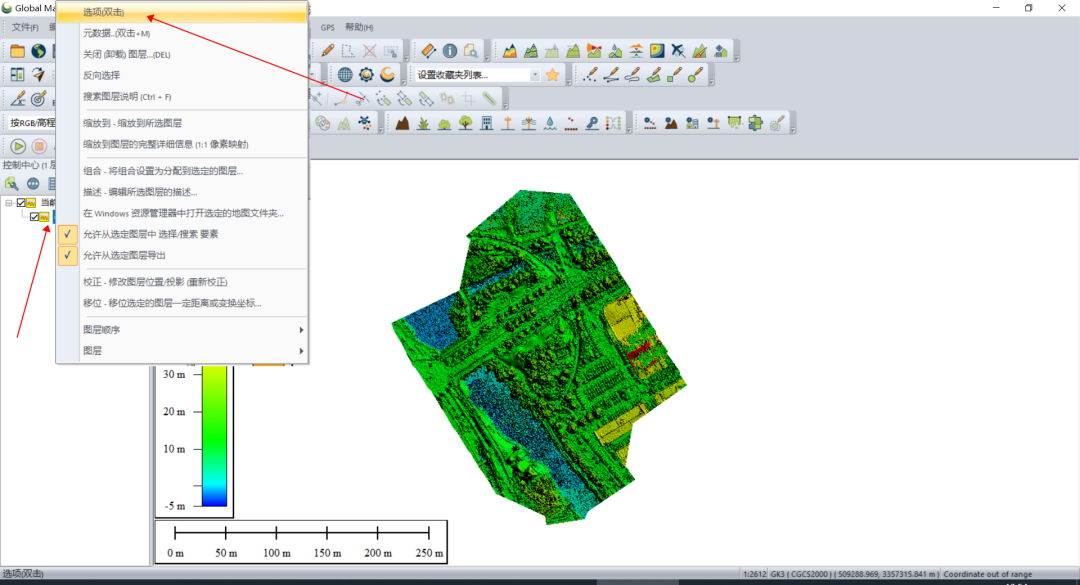Click the water drop toolbar icon
This screenshot has height=585, width=1080.
click(550, 123)
